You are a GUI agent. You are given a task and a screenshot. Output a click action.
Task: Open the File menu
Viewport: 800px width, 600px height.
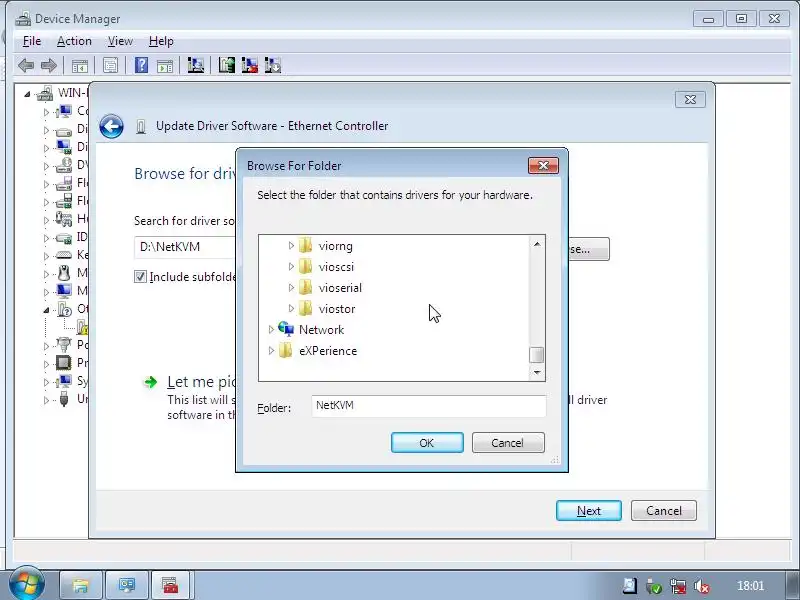tap(32, 41)
